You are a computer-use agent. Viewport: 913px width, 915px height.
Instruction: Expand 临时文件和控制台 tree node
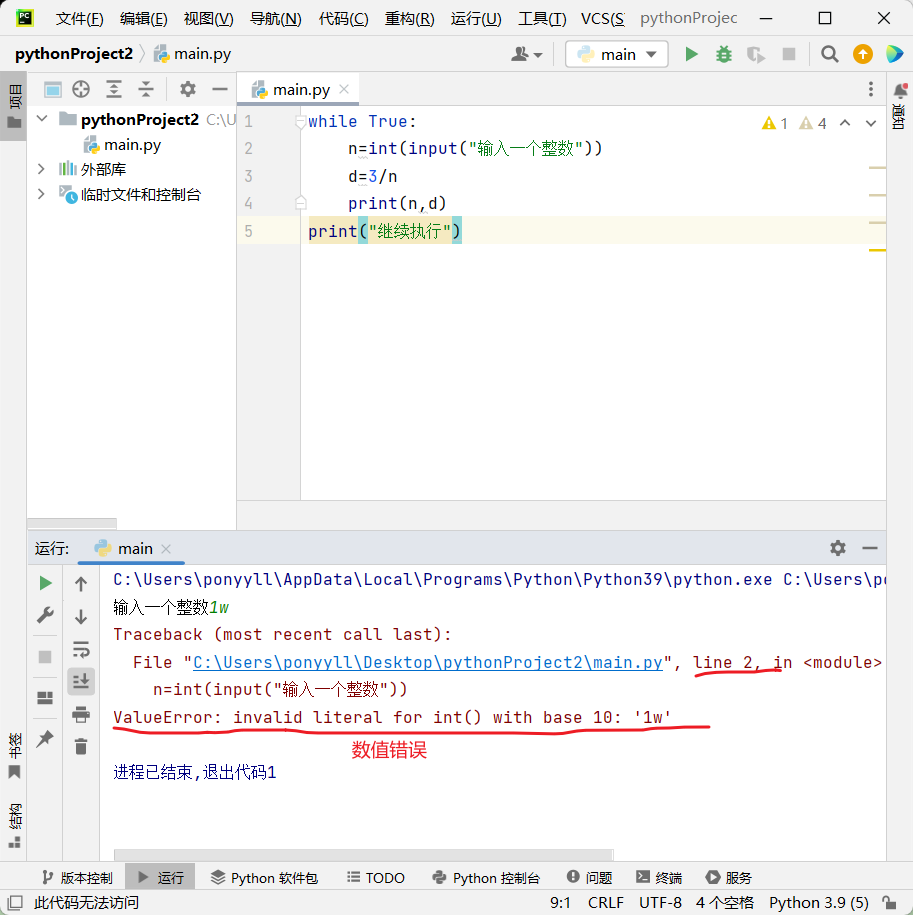(x=41, y=194)
